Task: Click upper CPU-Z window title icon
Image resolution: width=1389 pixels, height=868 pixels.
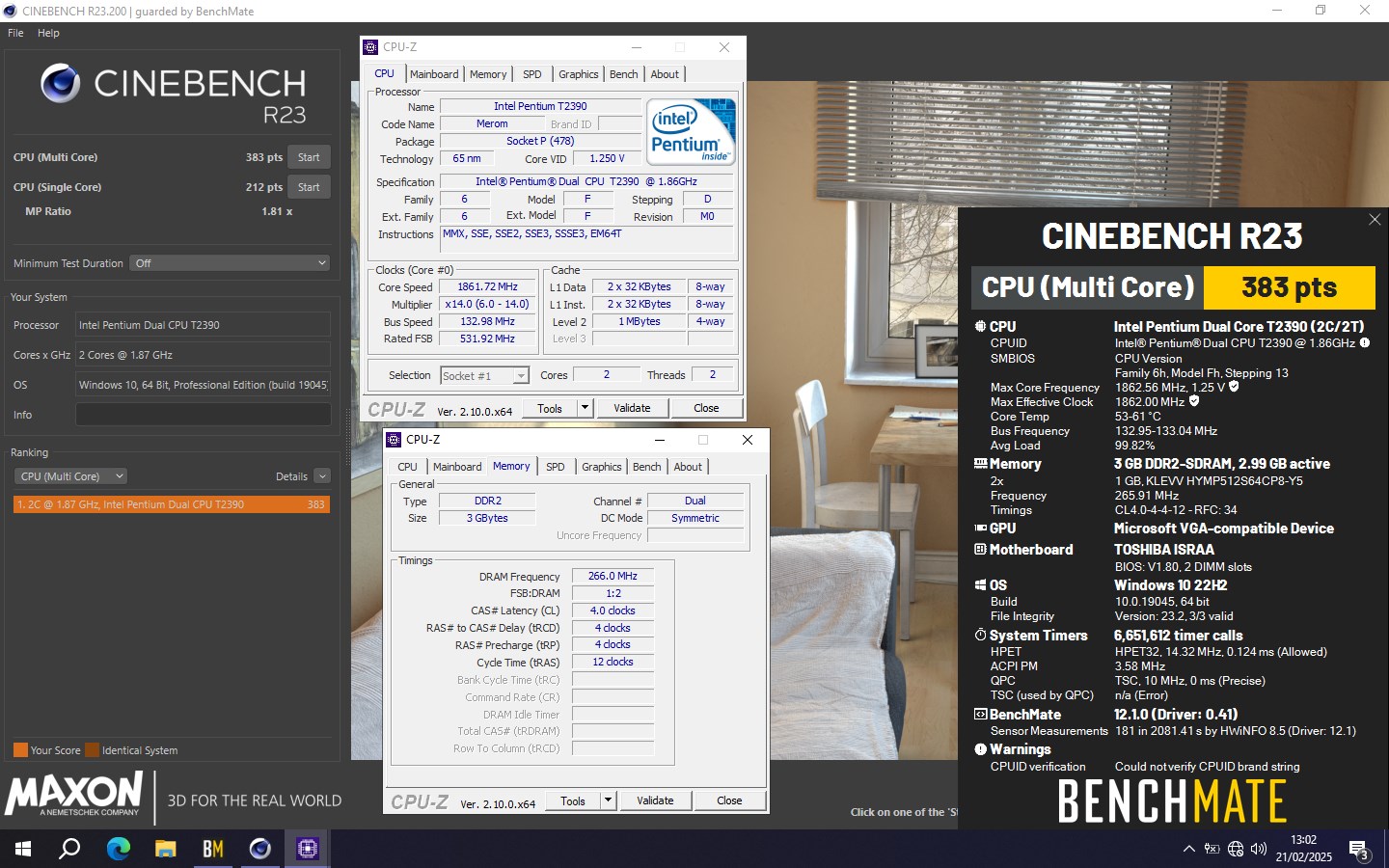Action: pyautogui.click(x=370, y=46)
